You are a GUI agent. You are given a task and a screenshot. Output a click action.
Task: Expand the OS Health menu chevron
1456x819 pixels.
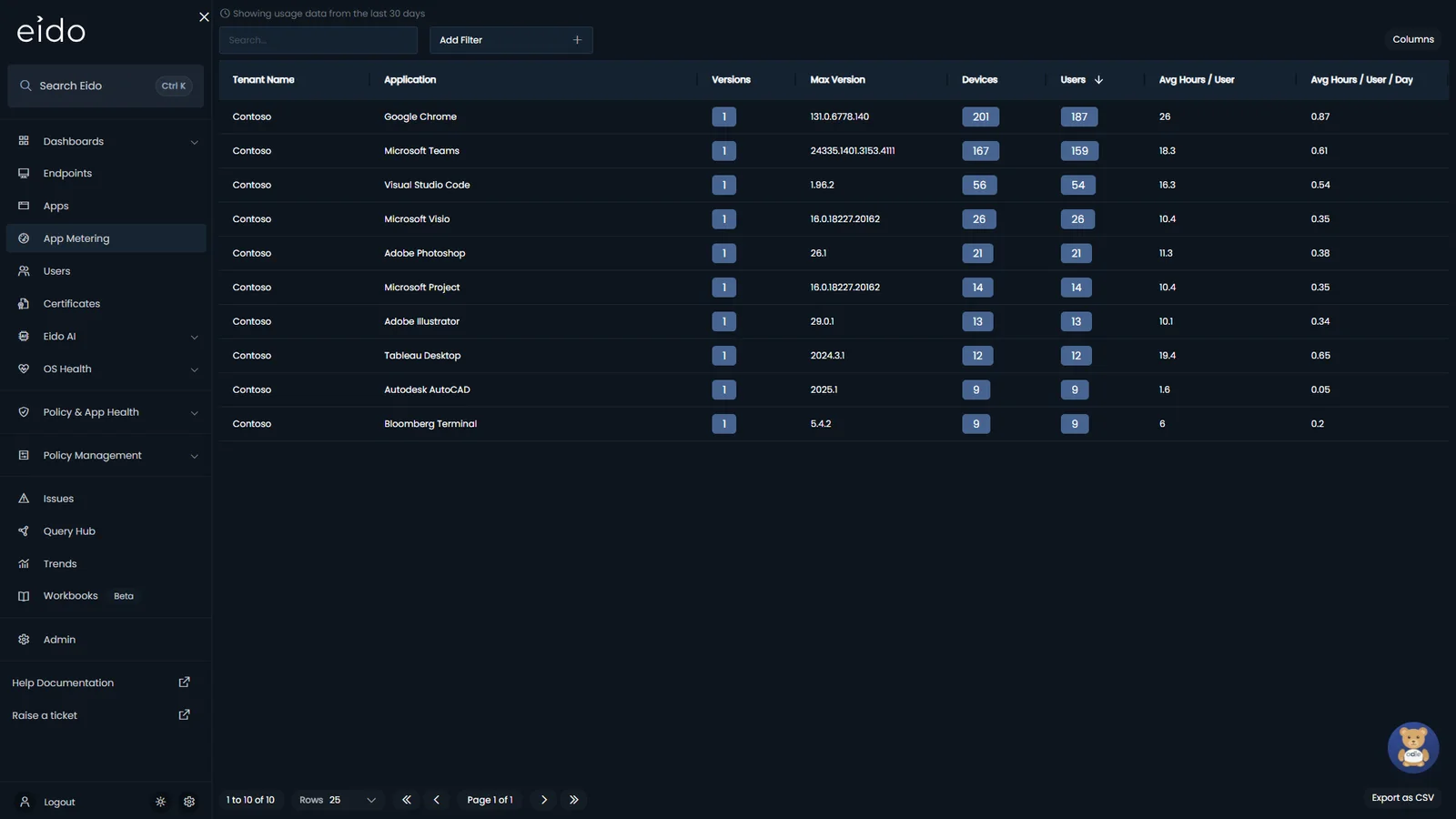point(194,369)
